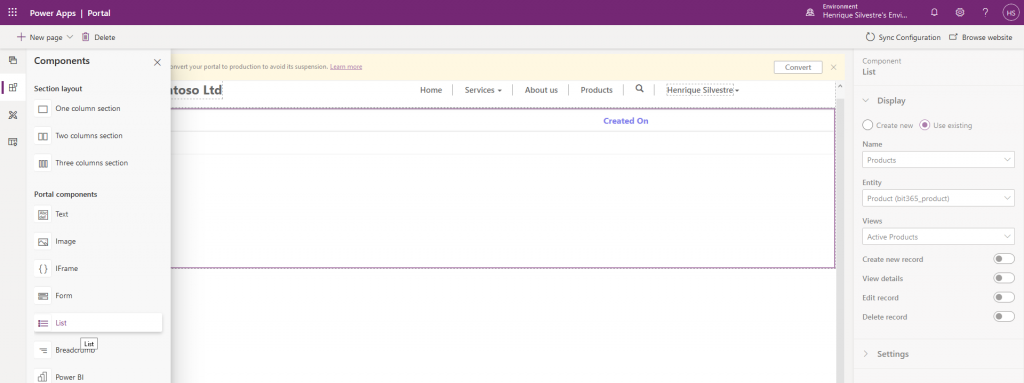Viewport: 1024px width, 383px height.
Task: Open the environment picker icon
Action: click(810, 12)
